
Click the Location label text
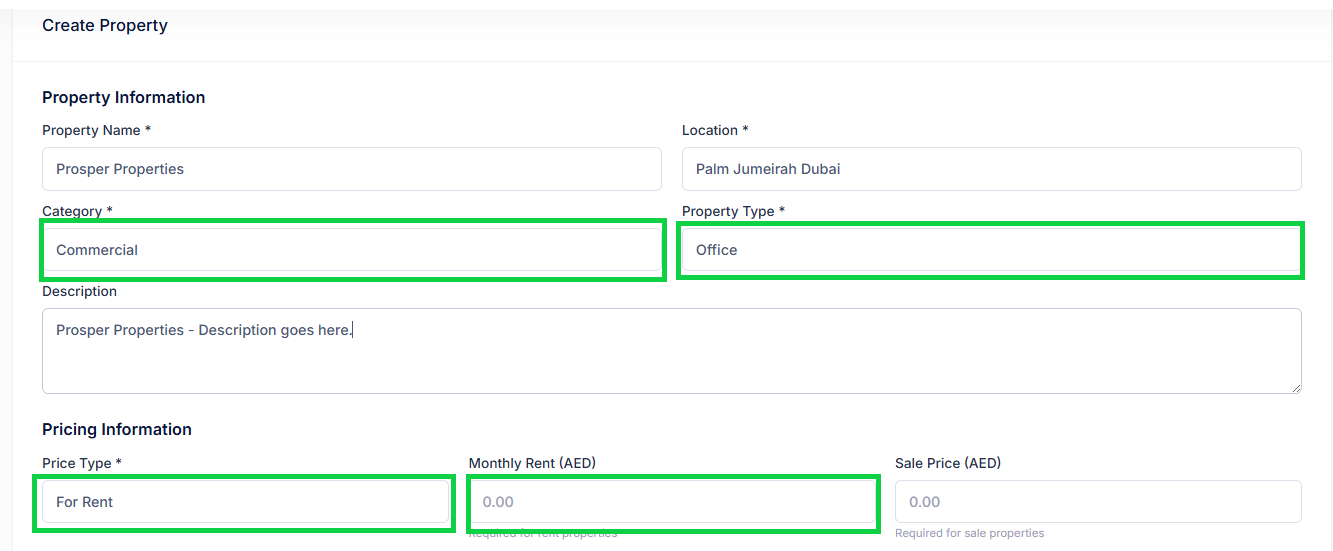(x=710, y=131)
